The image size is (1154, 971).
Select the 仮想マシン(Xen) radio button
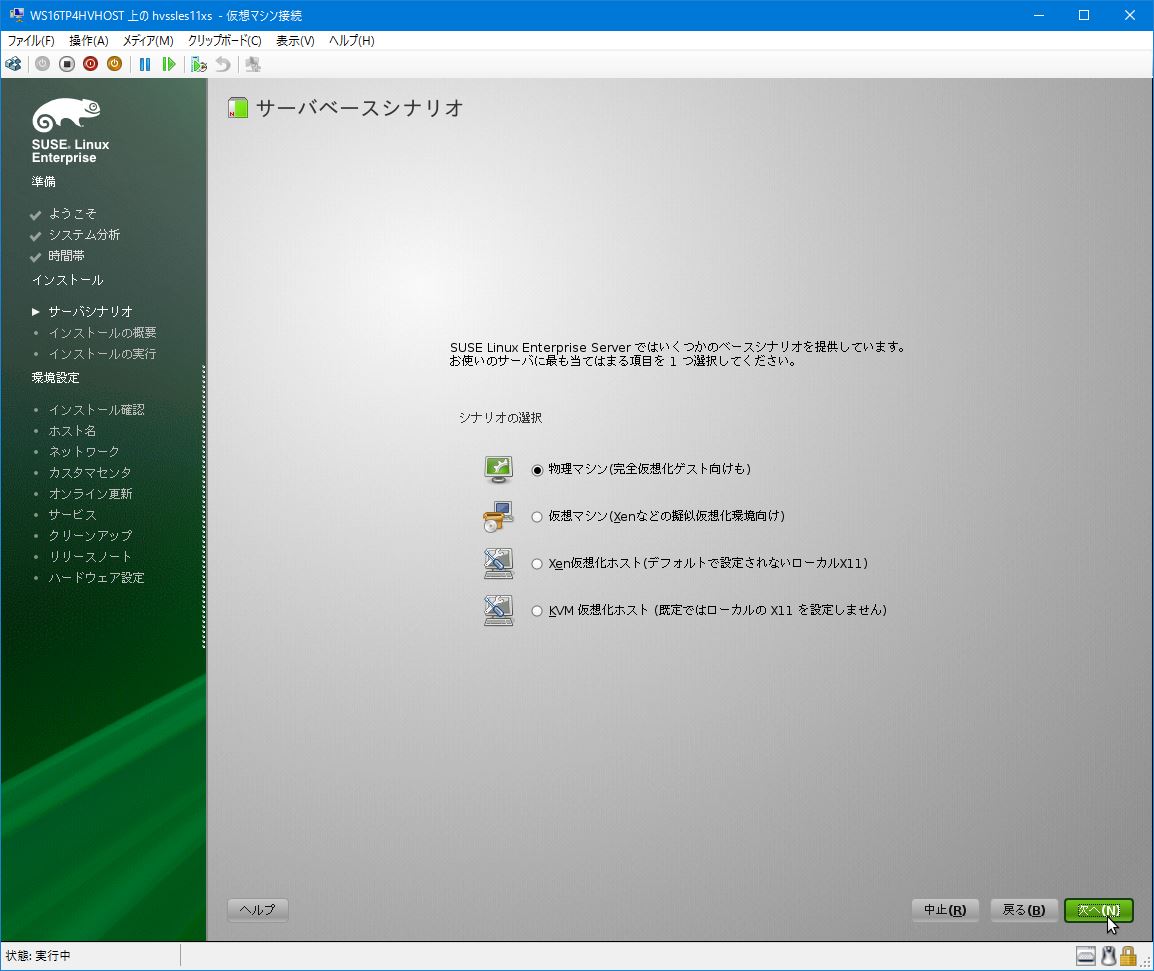[x=537, y=517]
